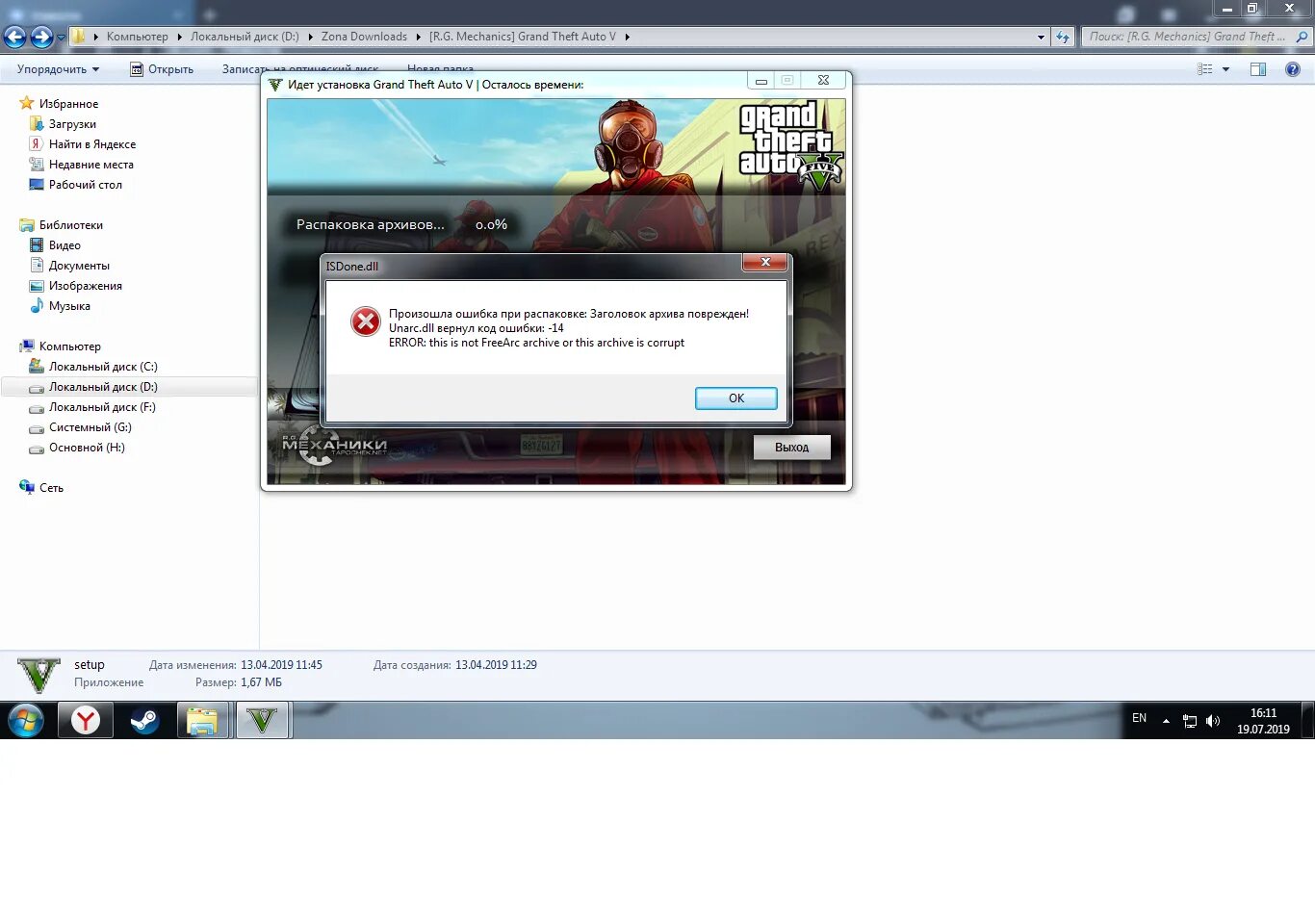1315x924 pixels.
Task: Change view with the view icon
Action: pos(1204,69)
